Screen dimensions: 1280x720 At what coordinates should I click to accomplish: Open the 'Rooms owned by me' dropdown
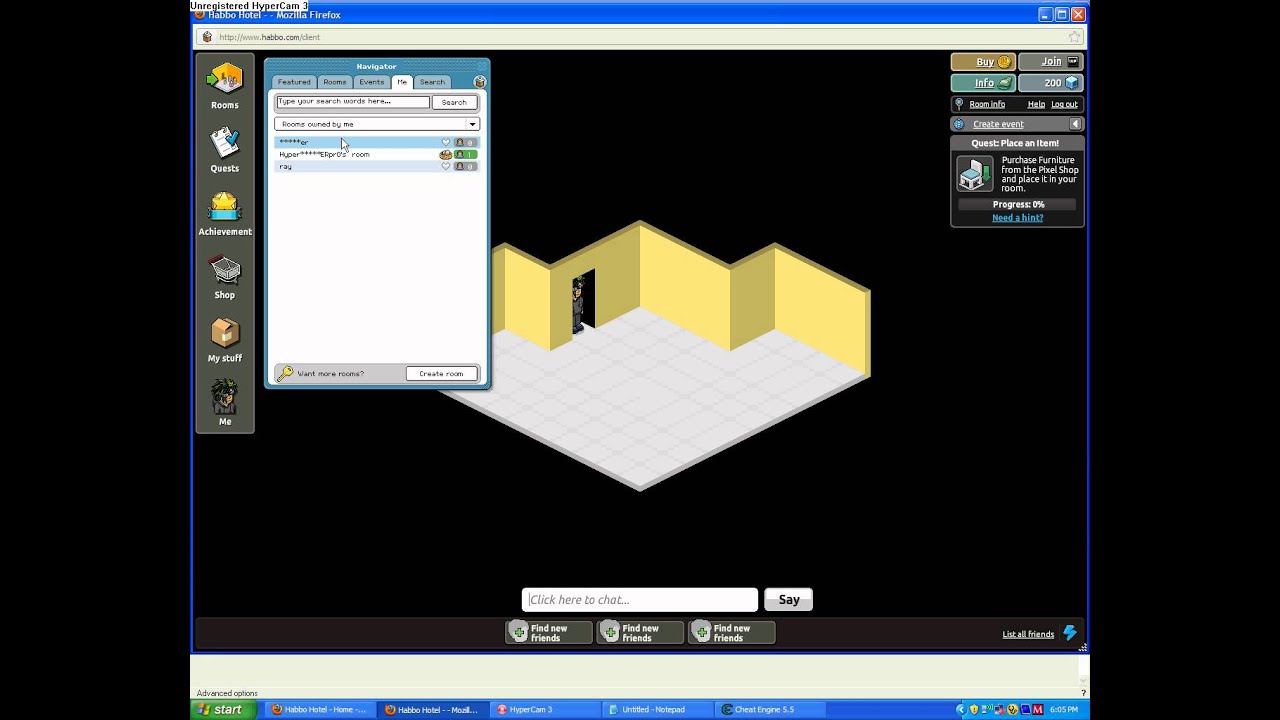(x=377, y=124)
